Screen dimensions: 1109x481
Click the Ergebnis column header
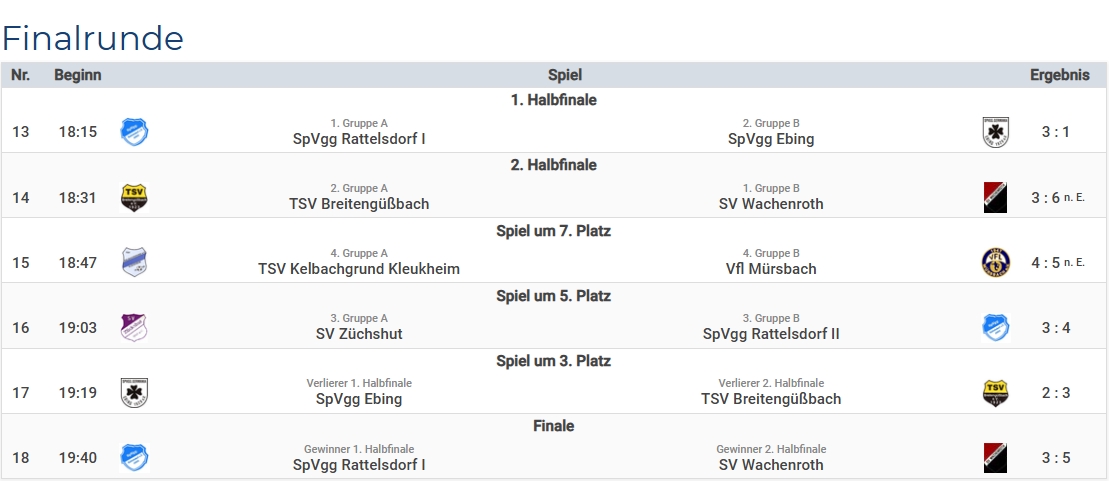1059,75
